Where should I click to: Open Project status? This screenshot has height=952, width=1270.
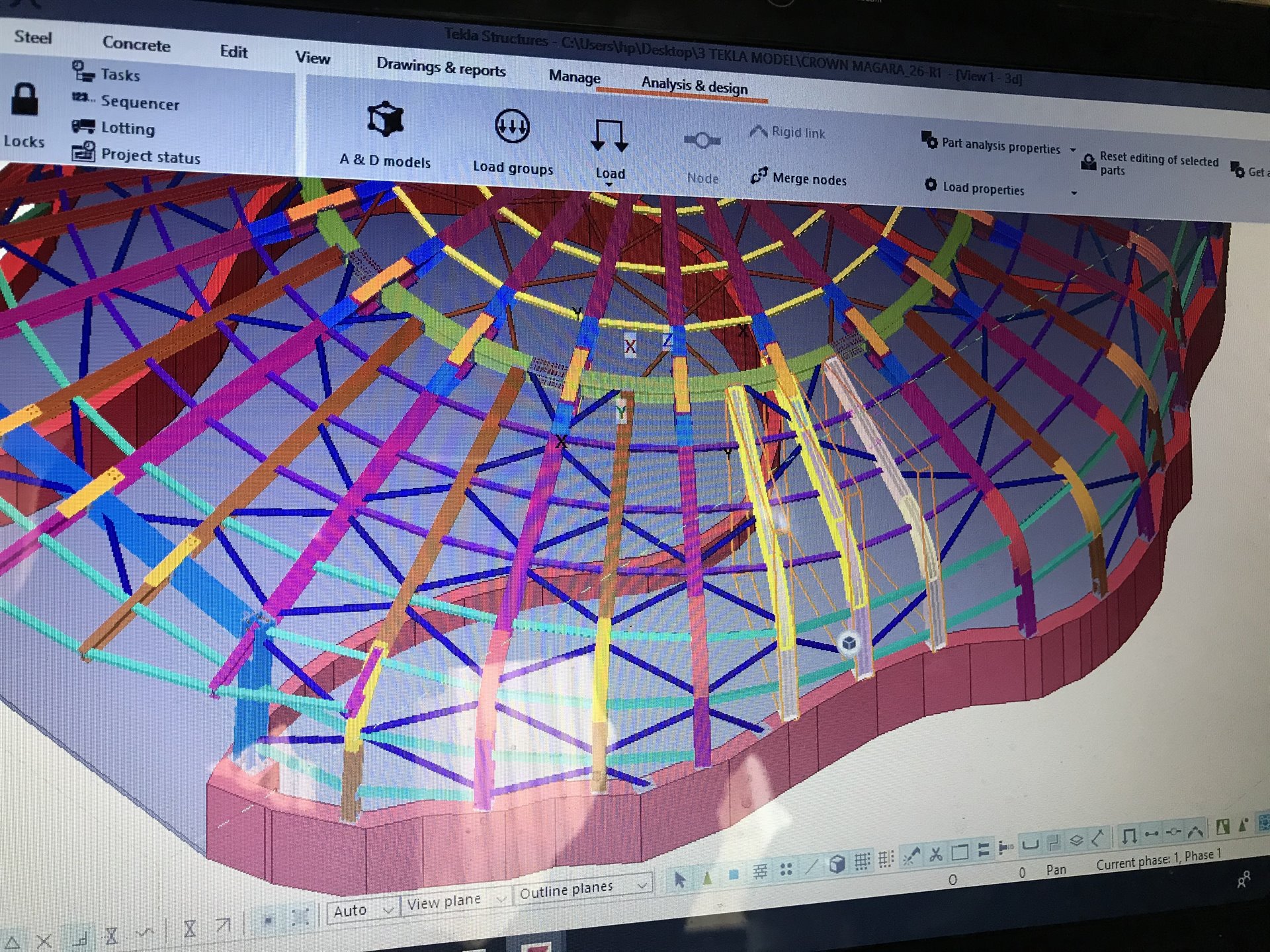(136, 155)
